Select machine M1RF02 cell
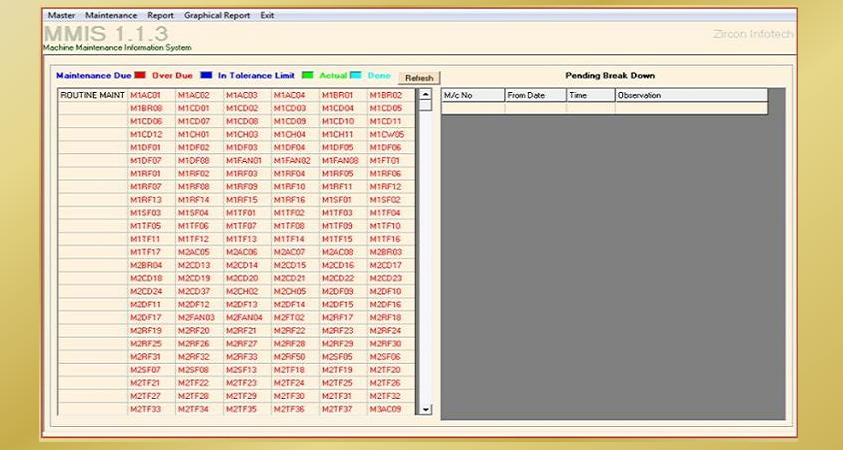The height and width of the screenshot is (450, 843). coord(199,174)
